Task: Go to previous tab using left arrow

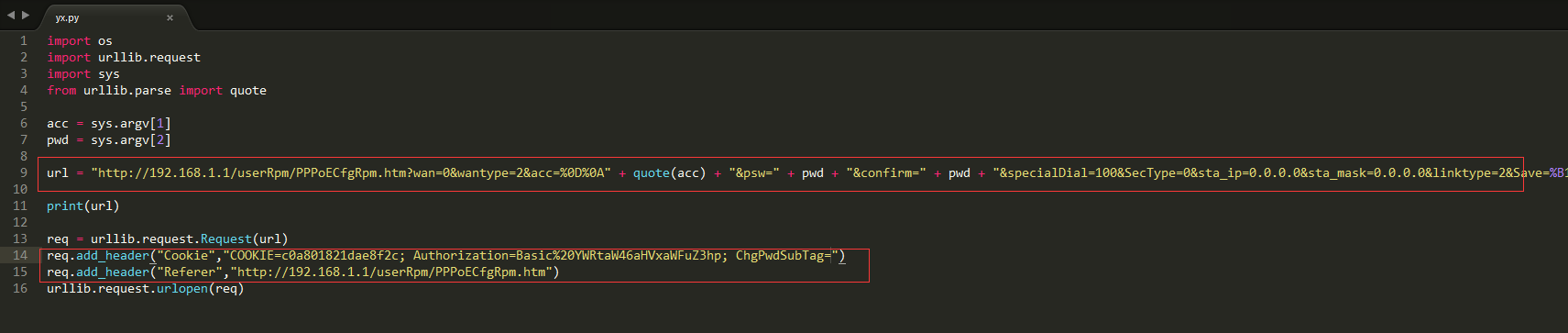Action: click(x=11, y=16)
